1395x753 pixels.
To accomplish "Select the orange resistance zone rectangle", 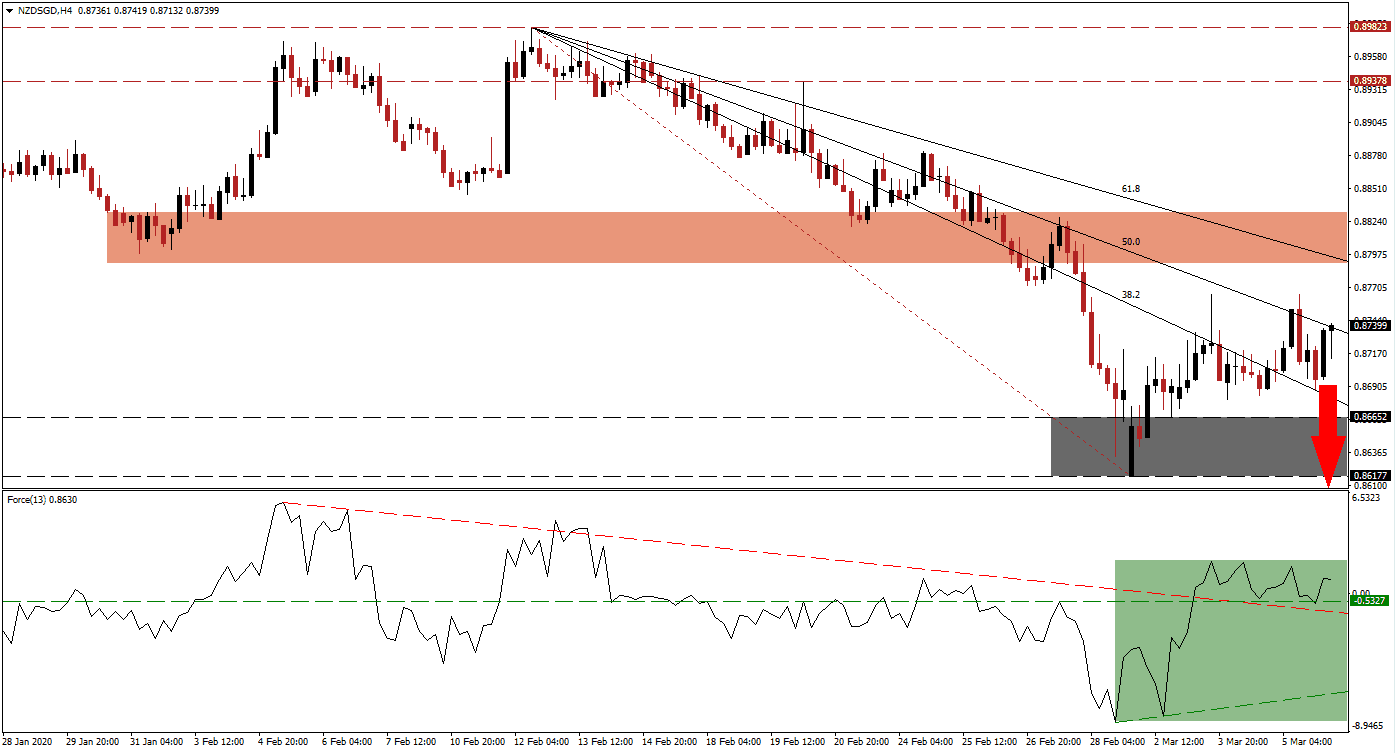I will coord(727,237).
